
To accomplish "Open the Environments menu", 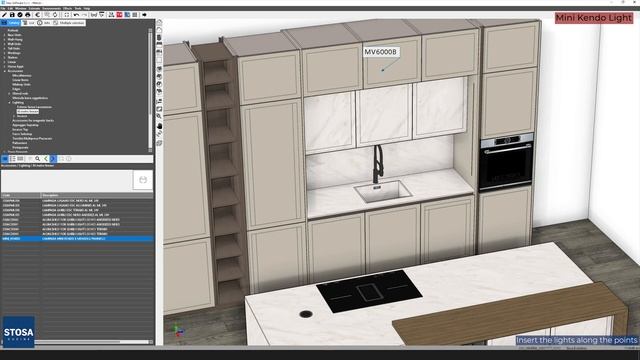I will pos(52,8).
